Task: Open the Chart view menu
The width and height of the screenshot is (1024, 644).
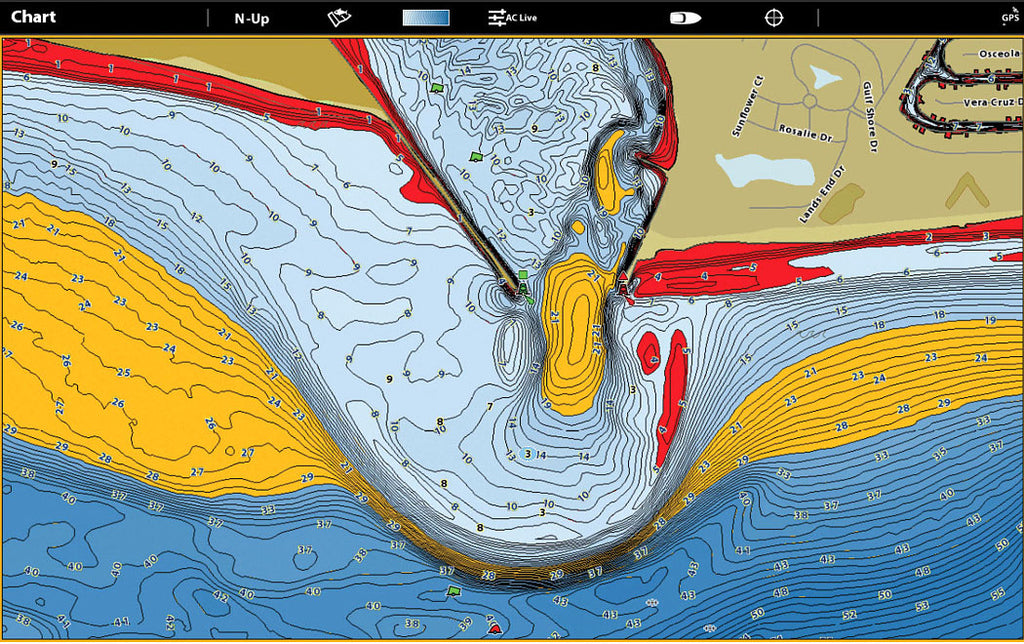Action: pyautogui.click(x=33, y=17)
